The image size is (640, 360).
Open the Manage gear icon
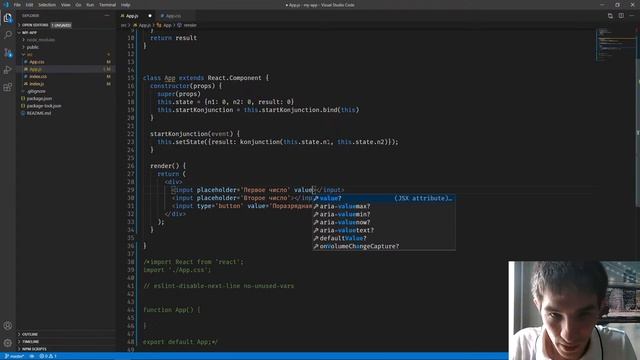coord(8,343)
